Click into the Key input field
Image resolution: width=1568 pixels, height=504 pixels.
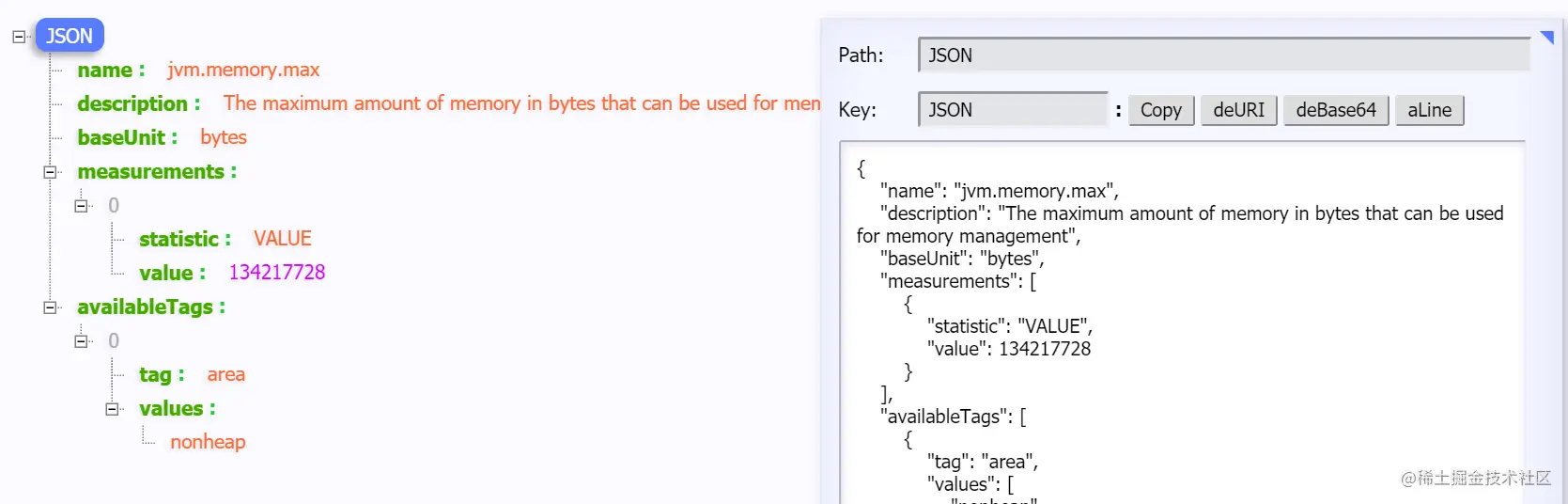[1014, 110]
